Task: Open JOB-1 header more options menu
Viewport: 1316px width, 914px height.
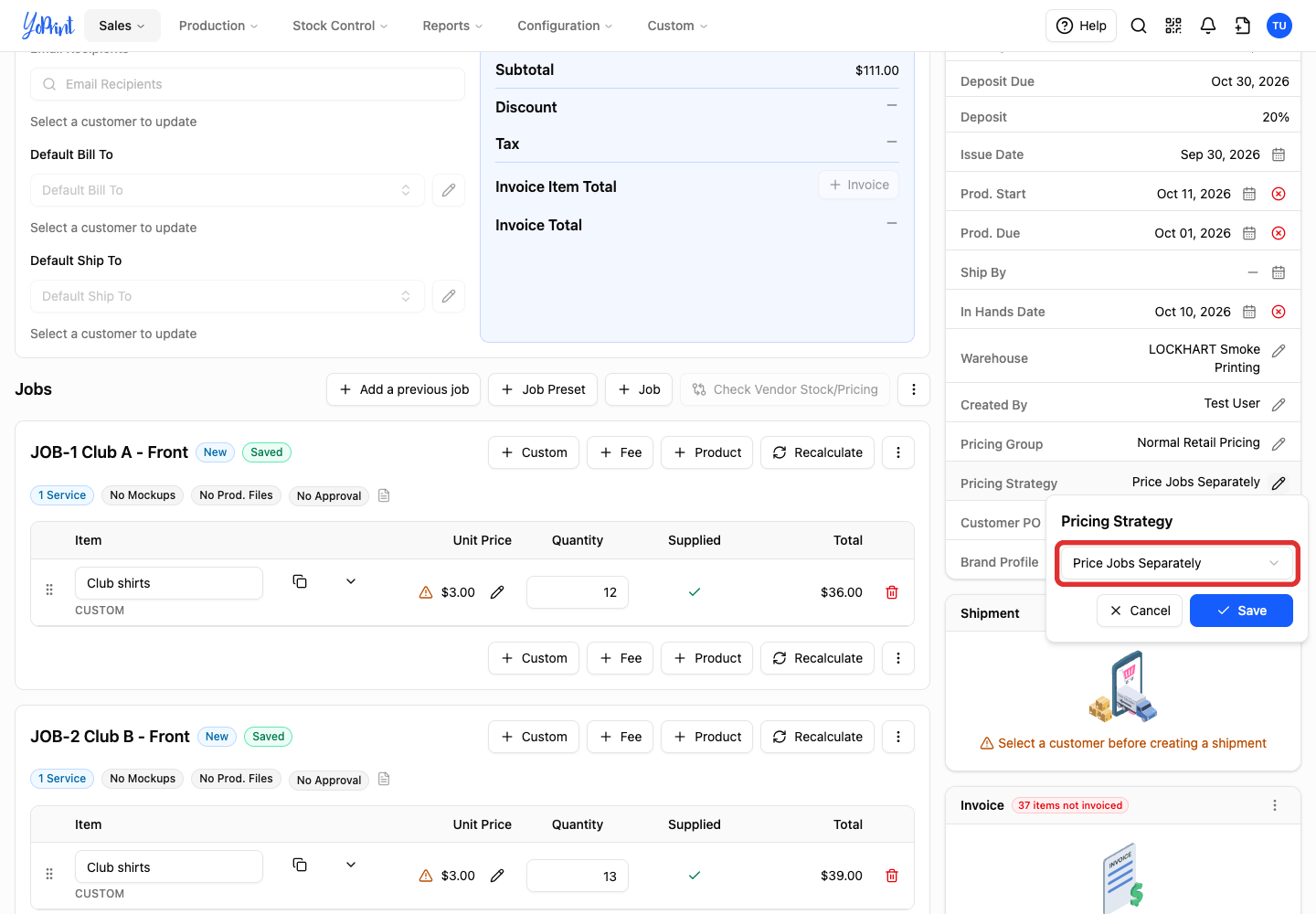Action: point(898,452)
